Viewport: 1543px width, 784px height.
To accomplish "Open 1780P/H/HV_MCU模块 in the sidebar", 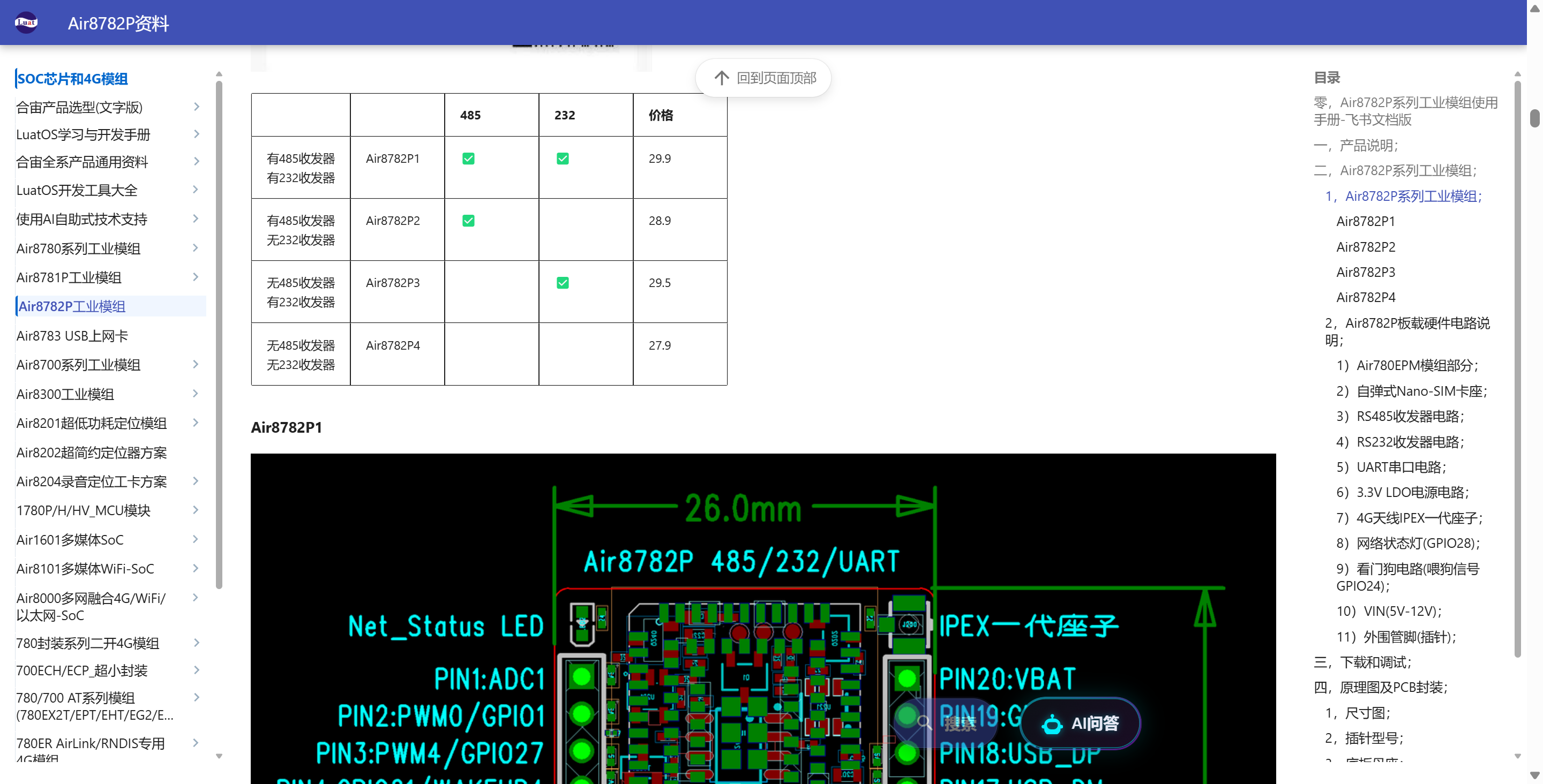I will [83, 510].
